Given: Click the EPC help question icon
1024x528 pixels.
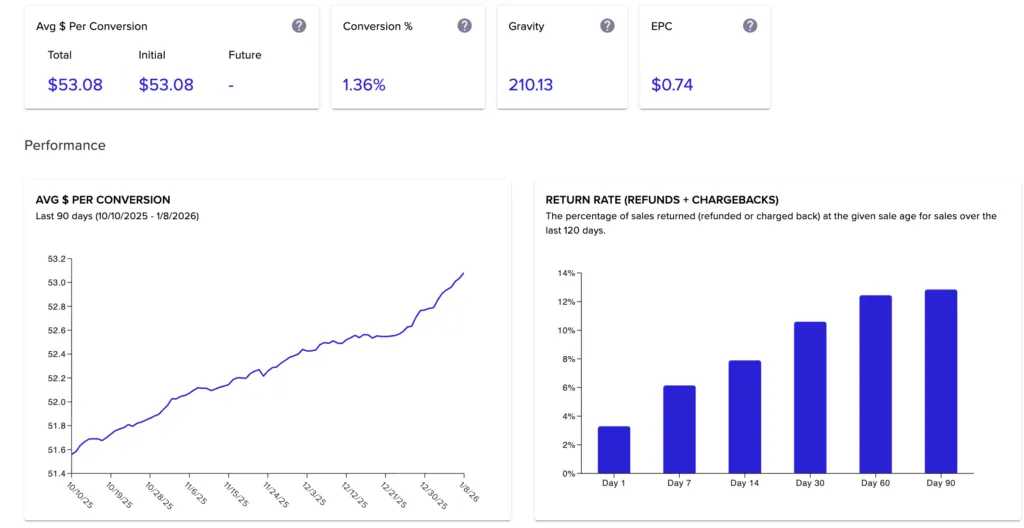Looking at the screenshot, I should [x=750, y=26].
